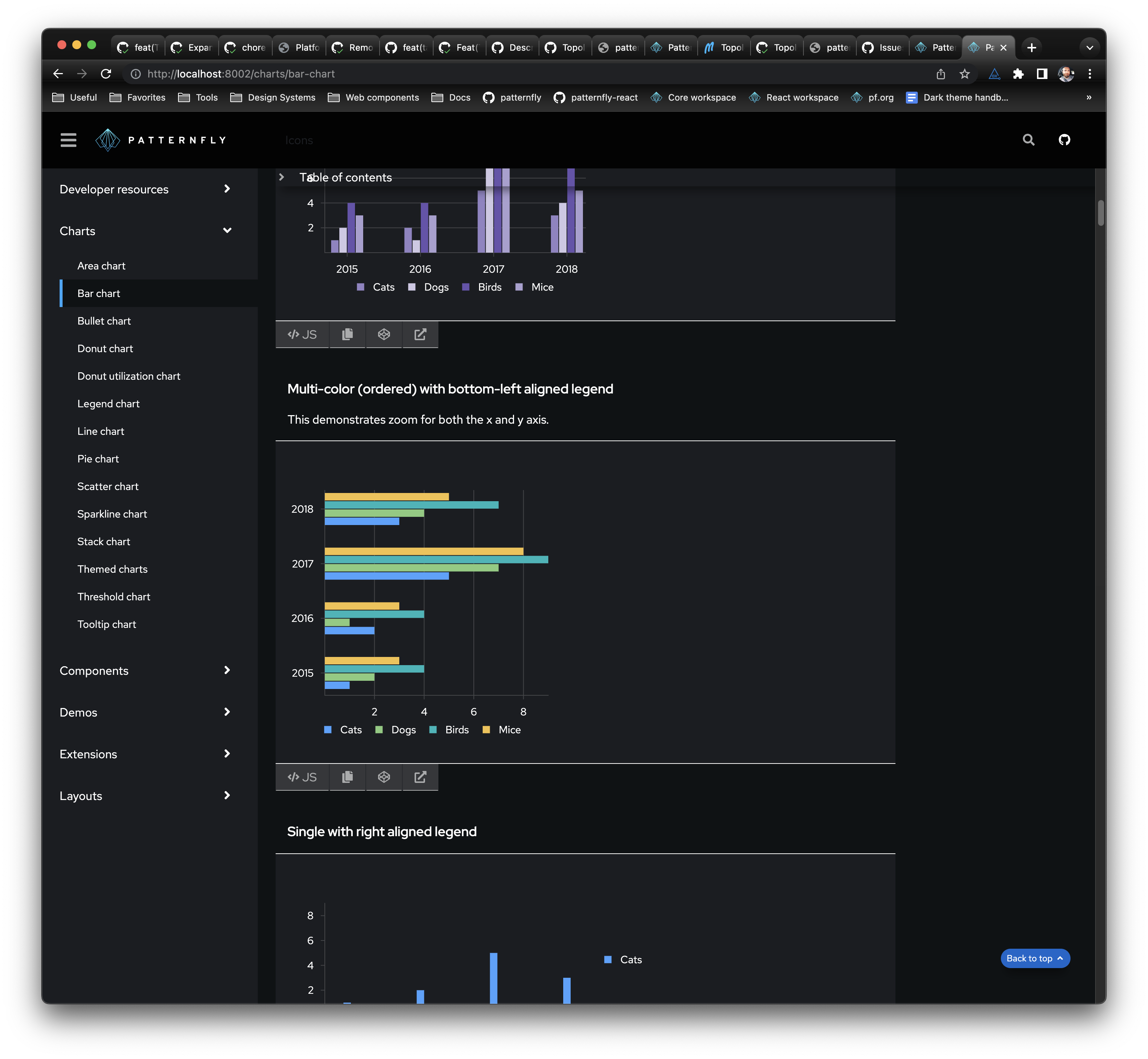1148x1059 pixels.
Task: Copy code for the multi-color ordered example
Action: (347, 777)
